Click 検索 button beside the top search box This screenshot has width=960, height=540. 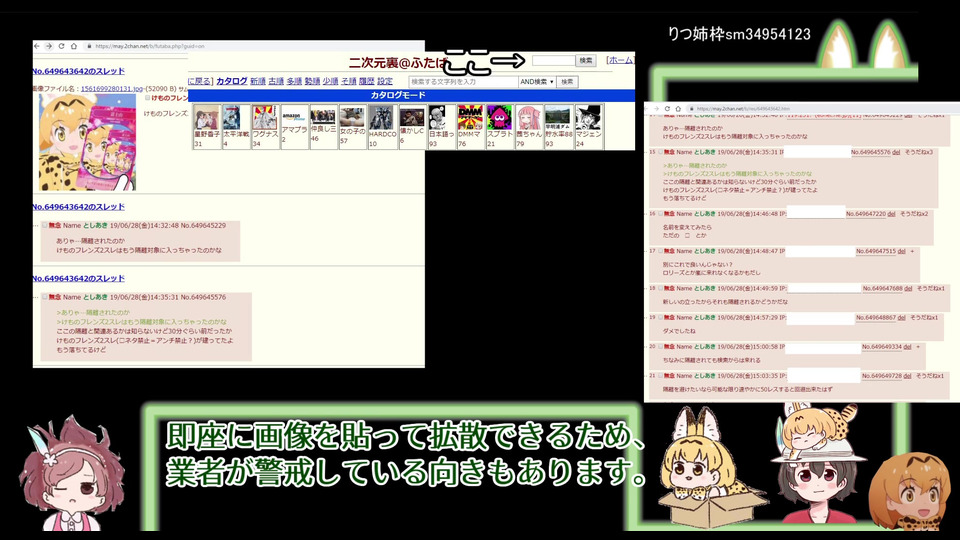[586, 60]
